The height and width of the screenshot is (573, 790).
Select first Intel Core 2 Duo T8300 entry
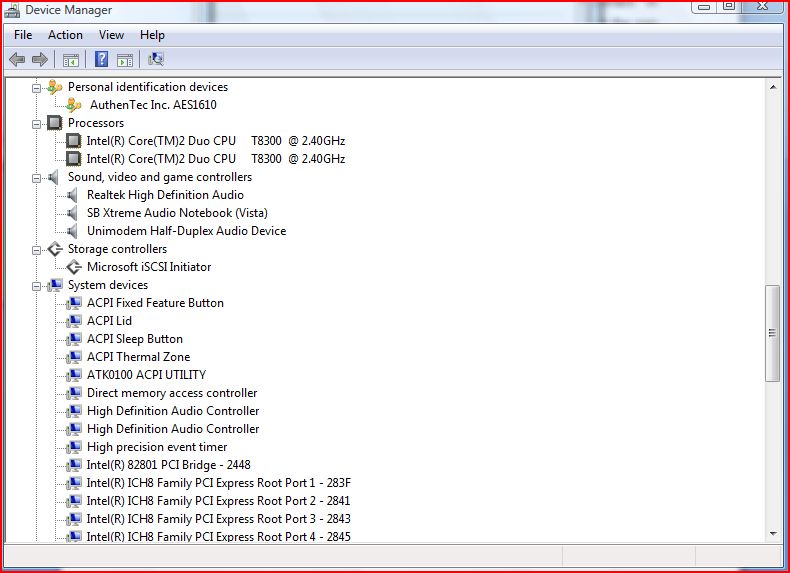[216, 141]
